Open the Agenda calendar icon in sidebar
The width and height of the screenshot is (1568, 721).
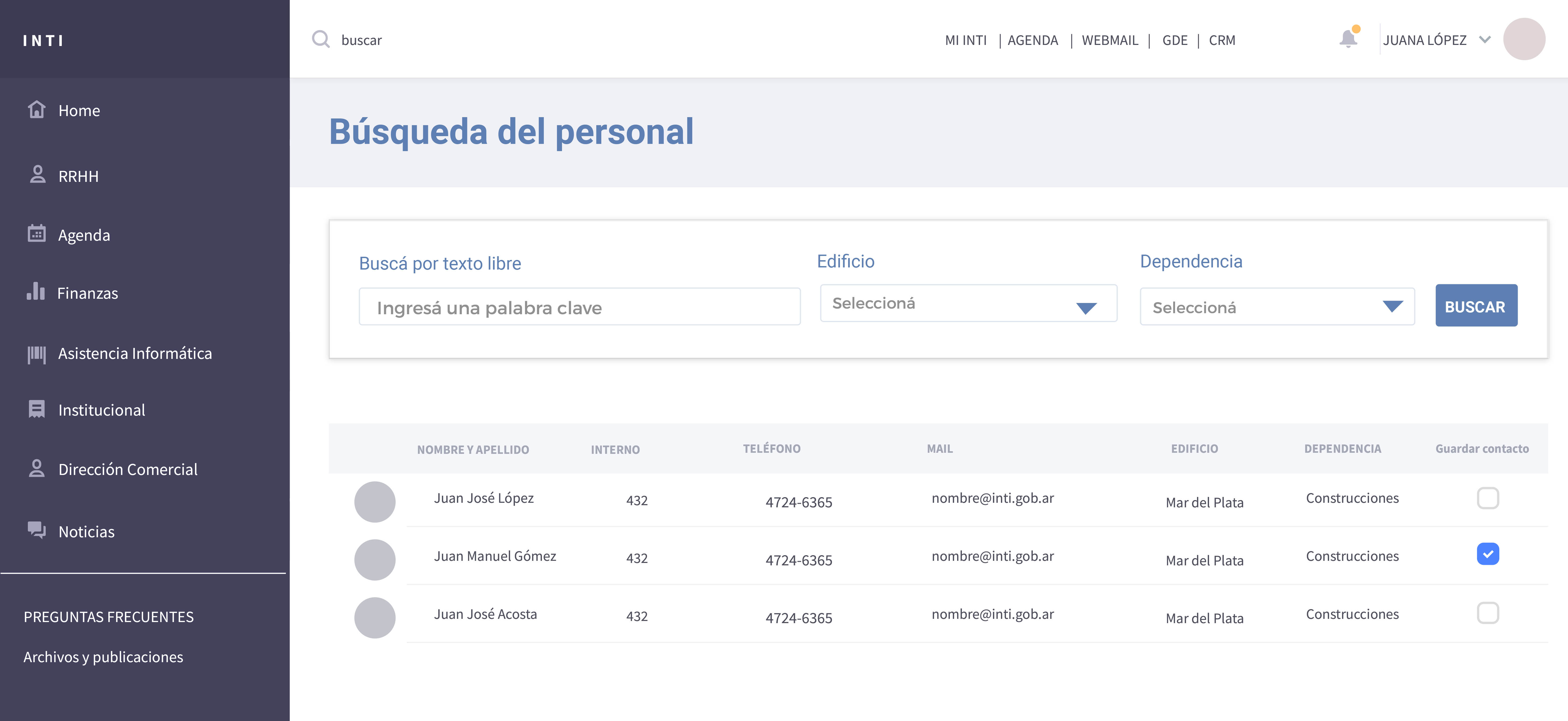(x=37, y=234)
